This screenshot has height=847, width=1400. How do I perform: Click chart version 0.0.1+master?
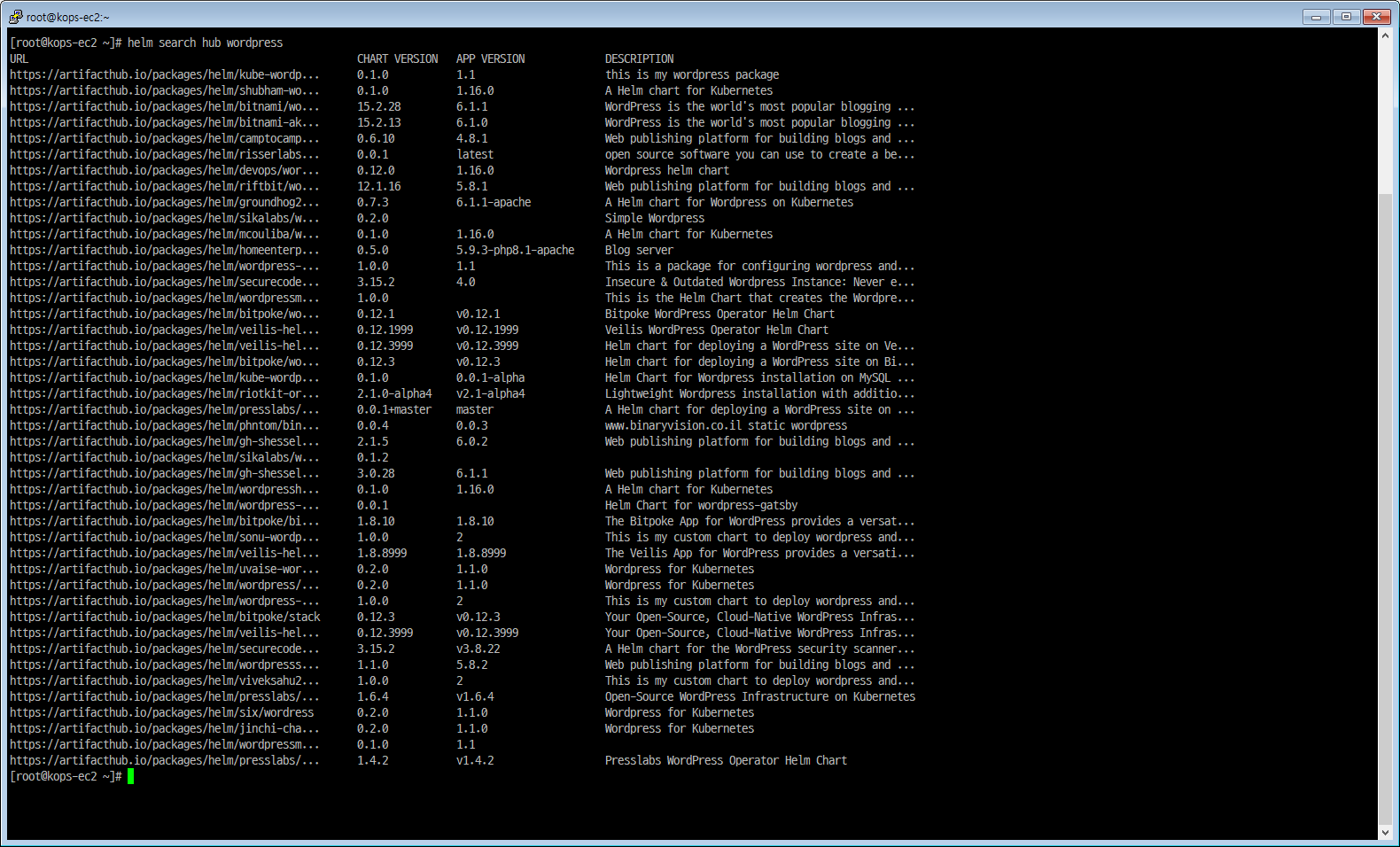pyautogui.click(x=394, y=409)
